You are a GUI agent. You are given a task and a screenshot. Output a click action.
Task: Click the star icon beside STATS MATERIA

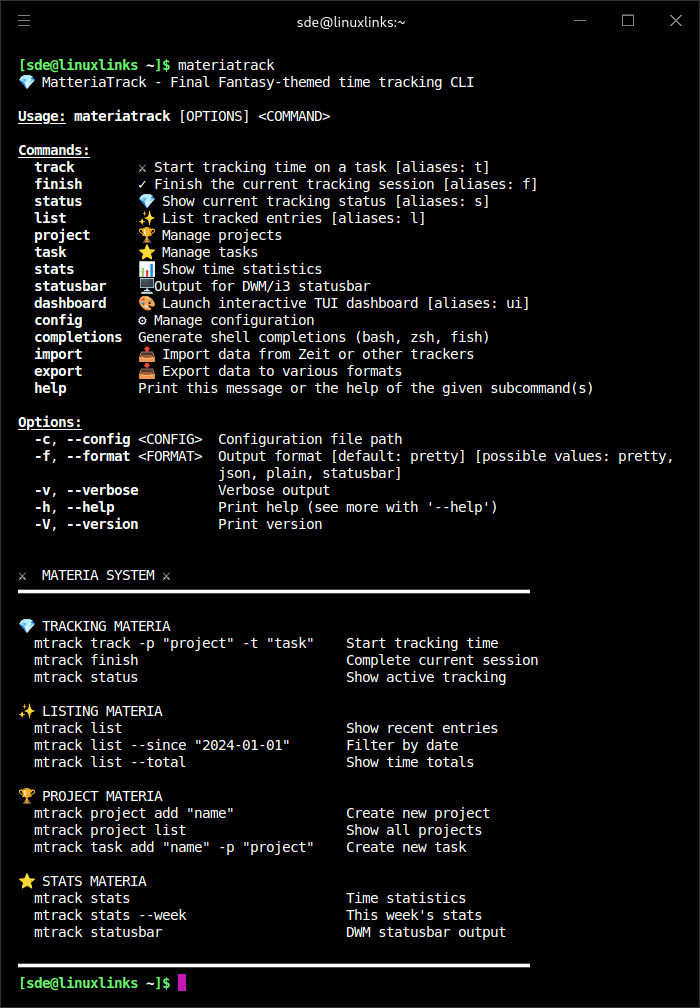pos(26,881)
